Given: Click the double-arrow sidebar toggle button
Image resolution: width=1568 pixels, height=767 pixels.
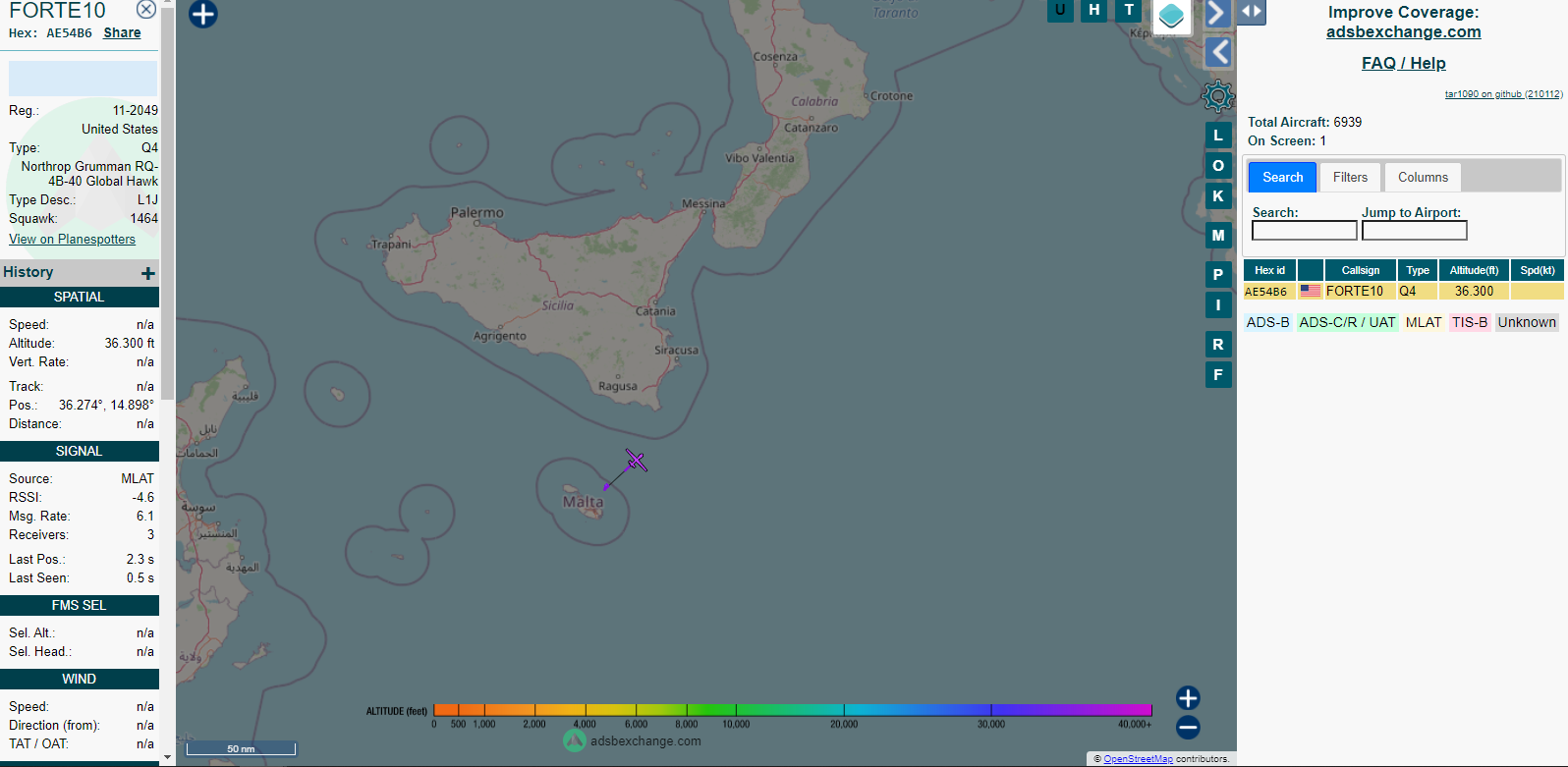Looking at the screenshot, I should (1252, 12).
